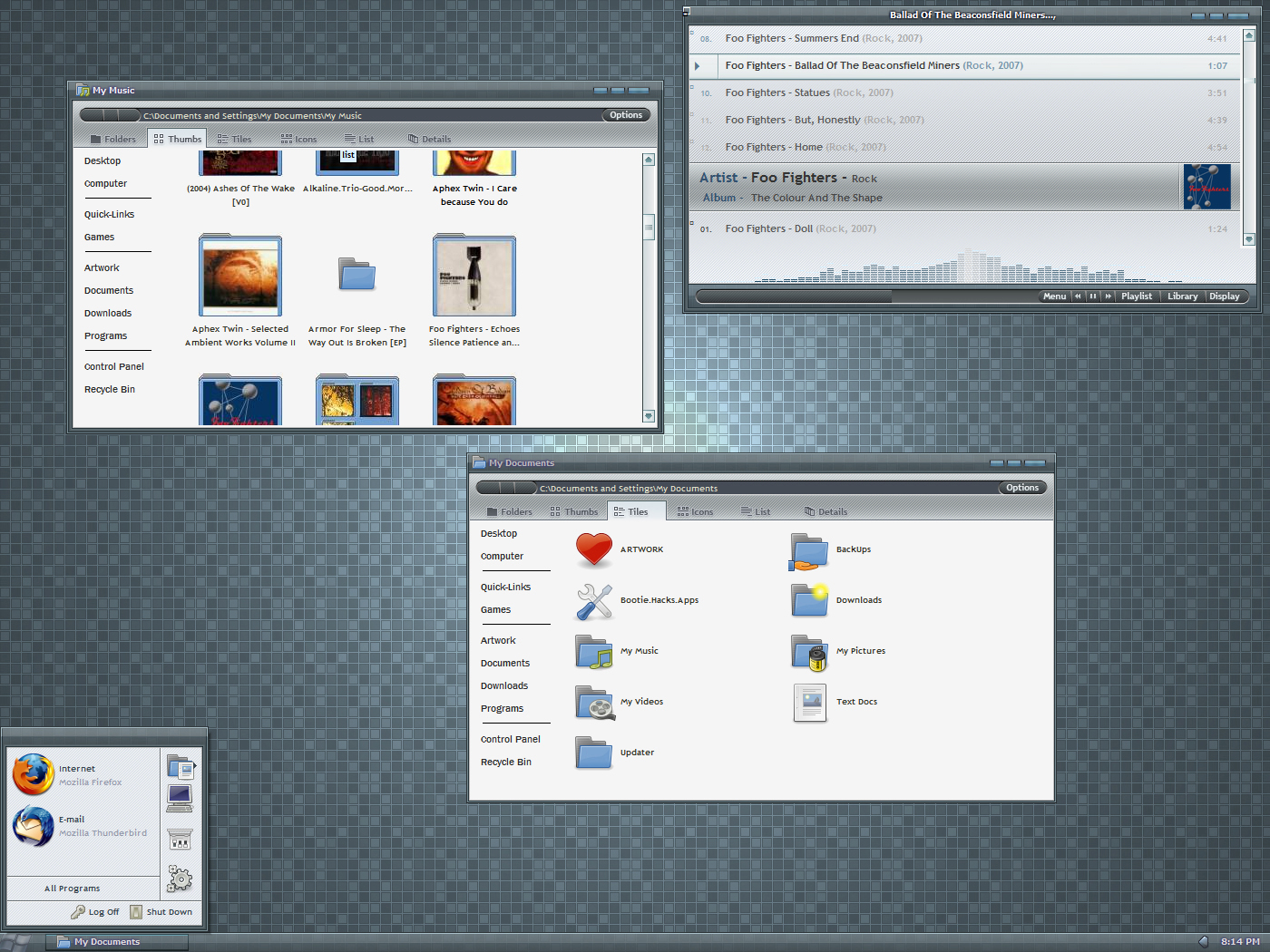
Task: Select track 'Foo Fighters - Statues' in playlist
Action: [963, 92]
